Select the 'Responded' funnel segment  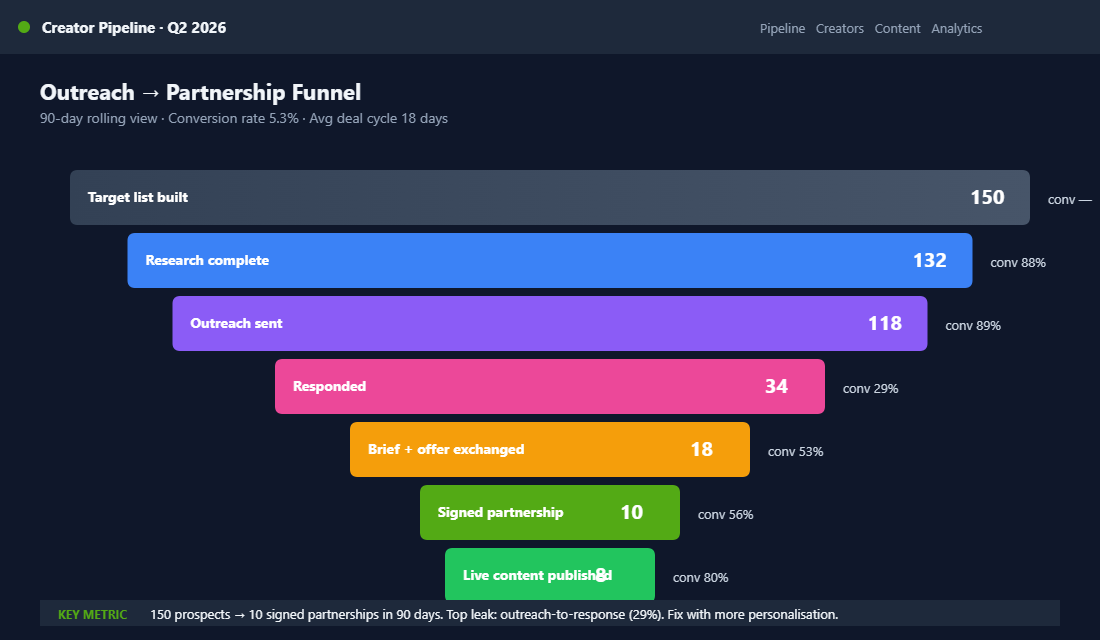coord(550,386)
